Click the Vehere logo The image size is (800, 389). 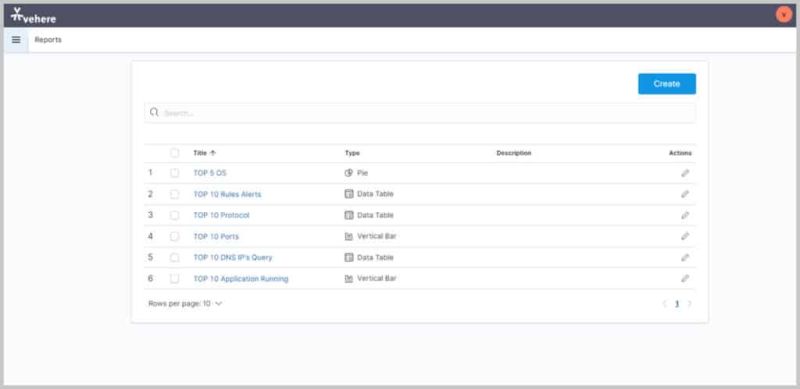(x=33, y=16)
